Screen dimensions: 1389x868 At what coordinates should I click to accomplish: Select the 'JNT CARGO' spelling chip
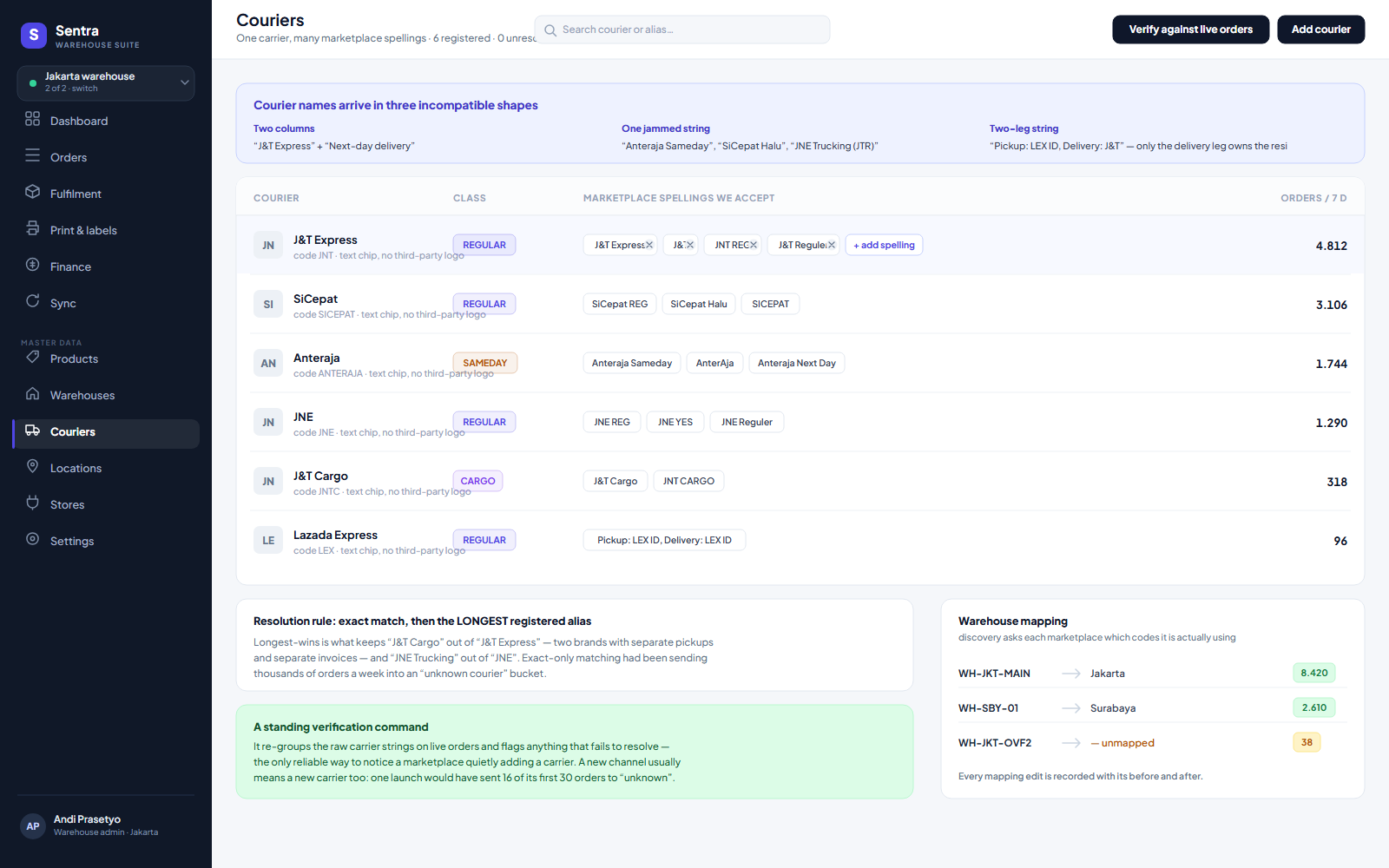pos(689,481)
